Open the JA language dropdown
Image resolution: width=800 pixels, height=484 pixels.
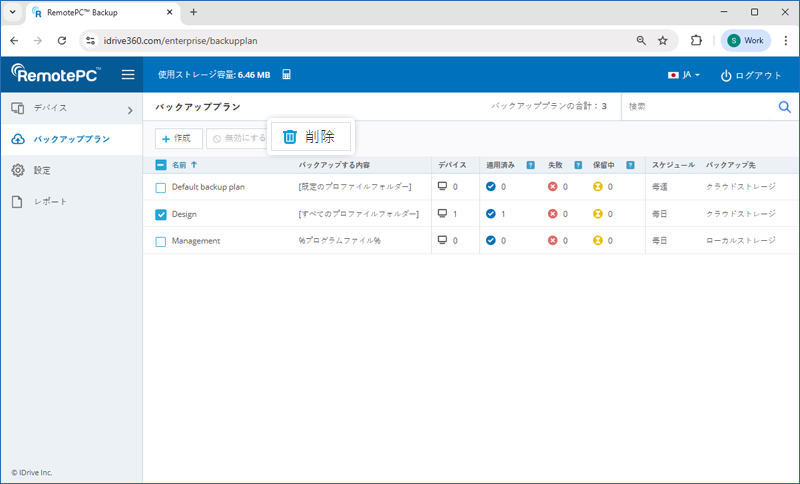(x=684, y=75)
